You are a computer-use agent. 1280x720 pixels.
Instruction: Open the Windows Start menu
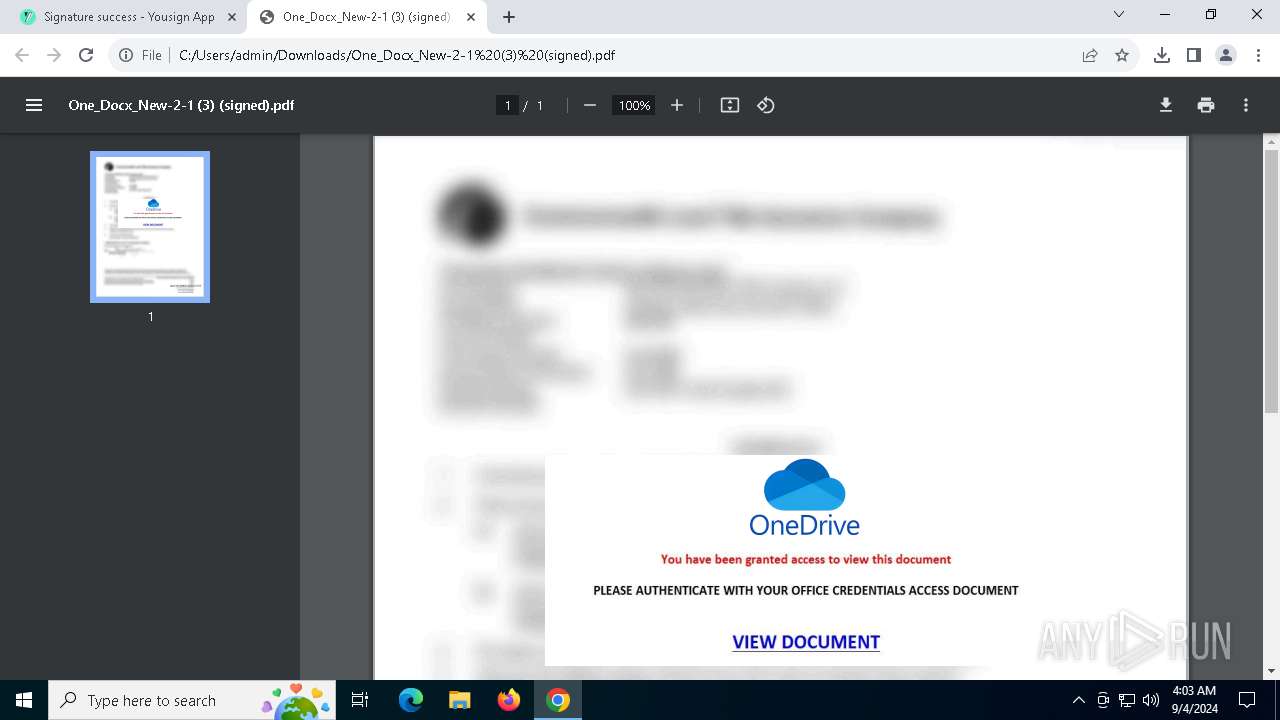click(x=24, y=700)
